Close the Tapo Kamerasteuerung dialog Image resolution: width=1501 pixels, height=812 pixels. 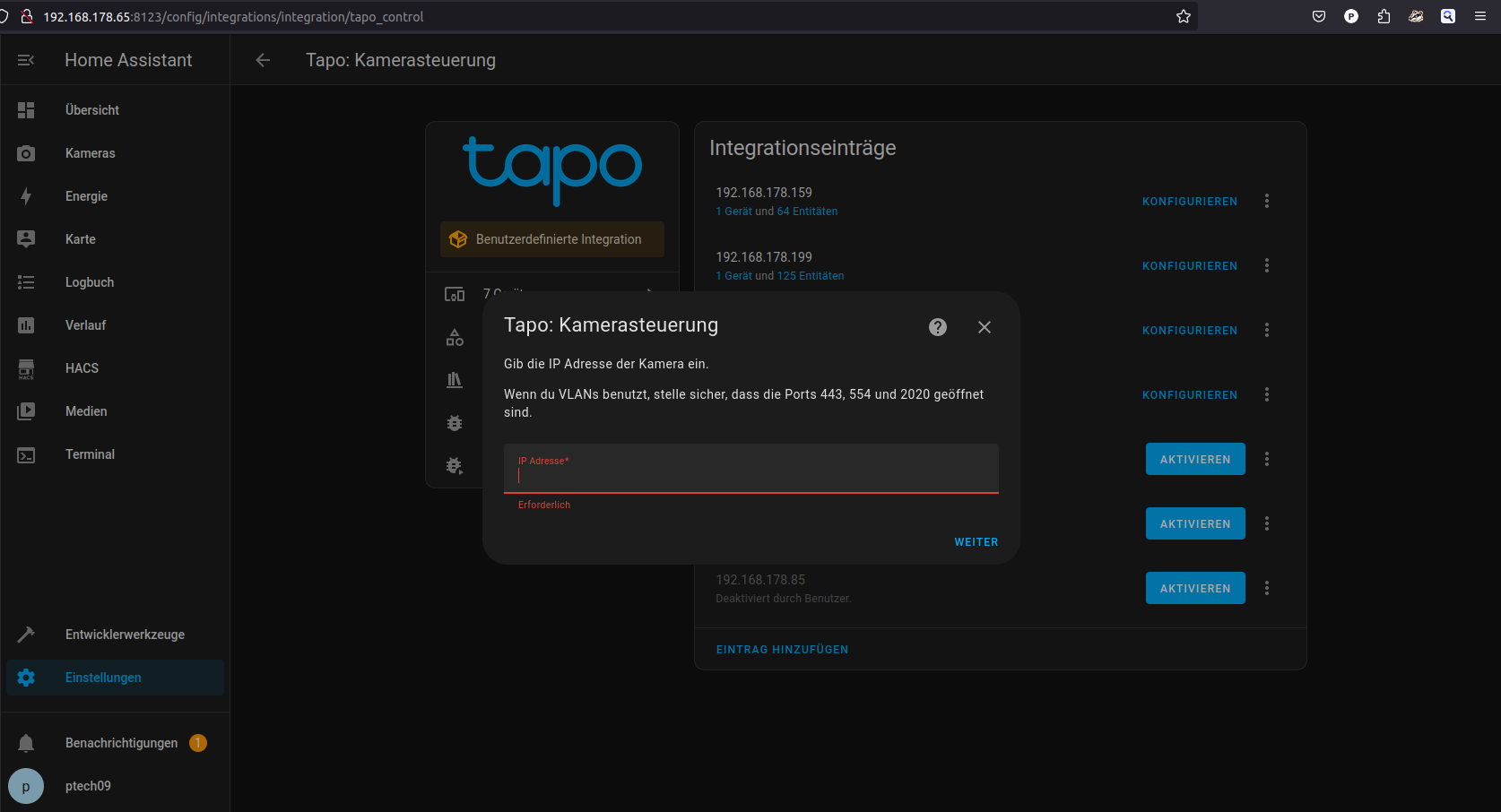point(984,327)
